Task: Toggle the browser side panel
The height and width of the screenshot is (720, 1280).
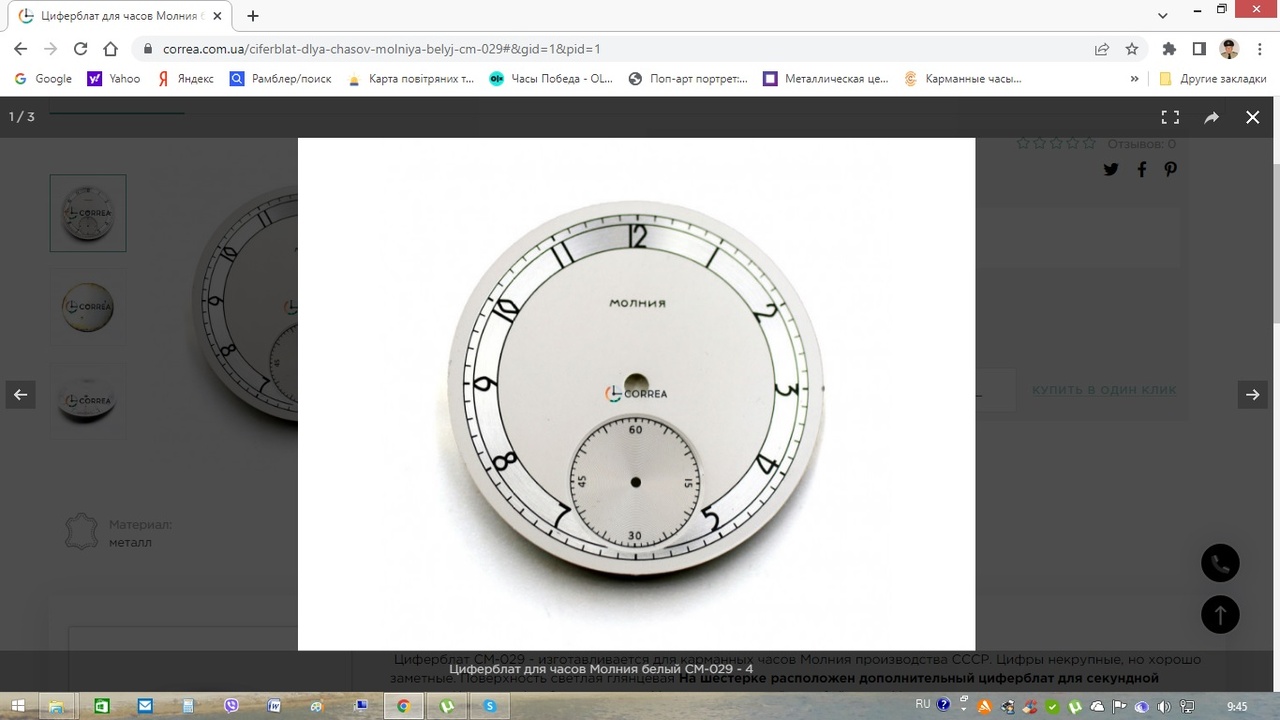Action: tap(1199, 49)
